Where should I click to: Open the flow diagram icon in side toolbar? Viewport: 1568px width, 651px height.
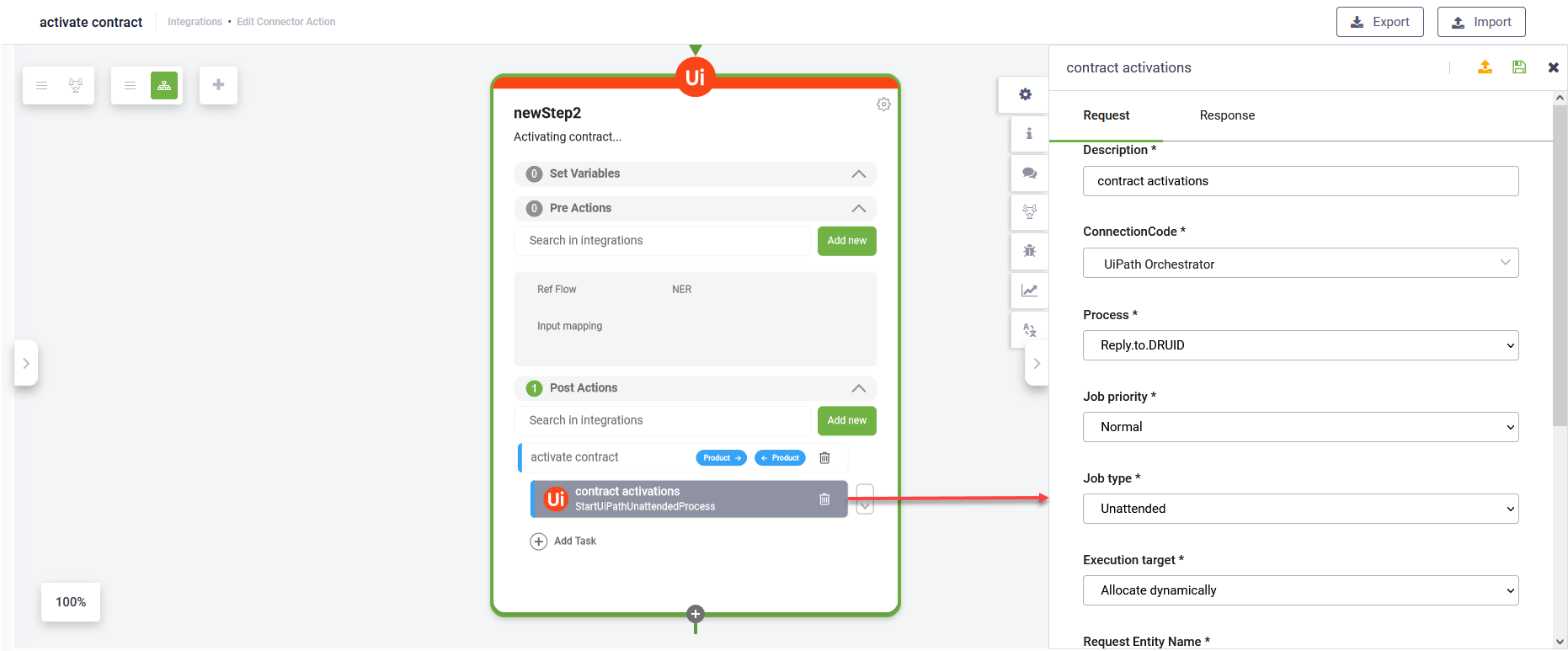(x=1029, y=212)
